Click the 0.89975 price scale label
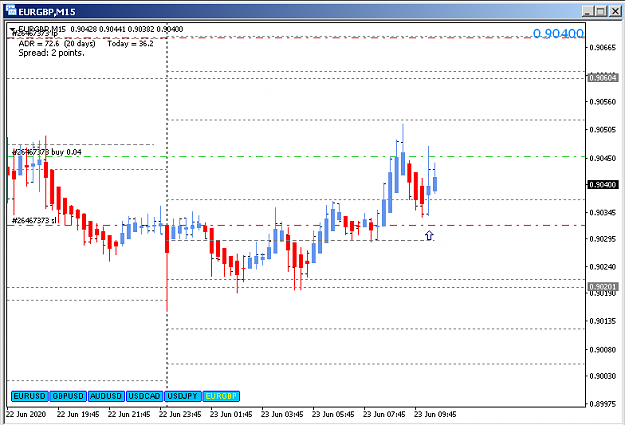625x425 pixels. click(603, 404)
